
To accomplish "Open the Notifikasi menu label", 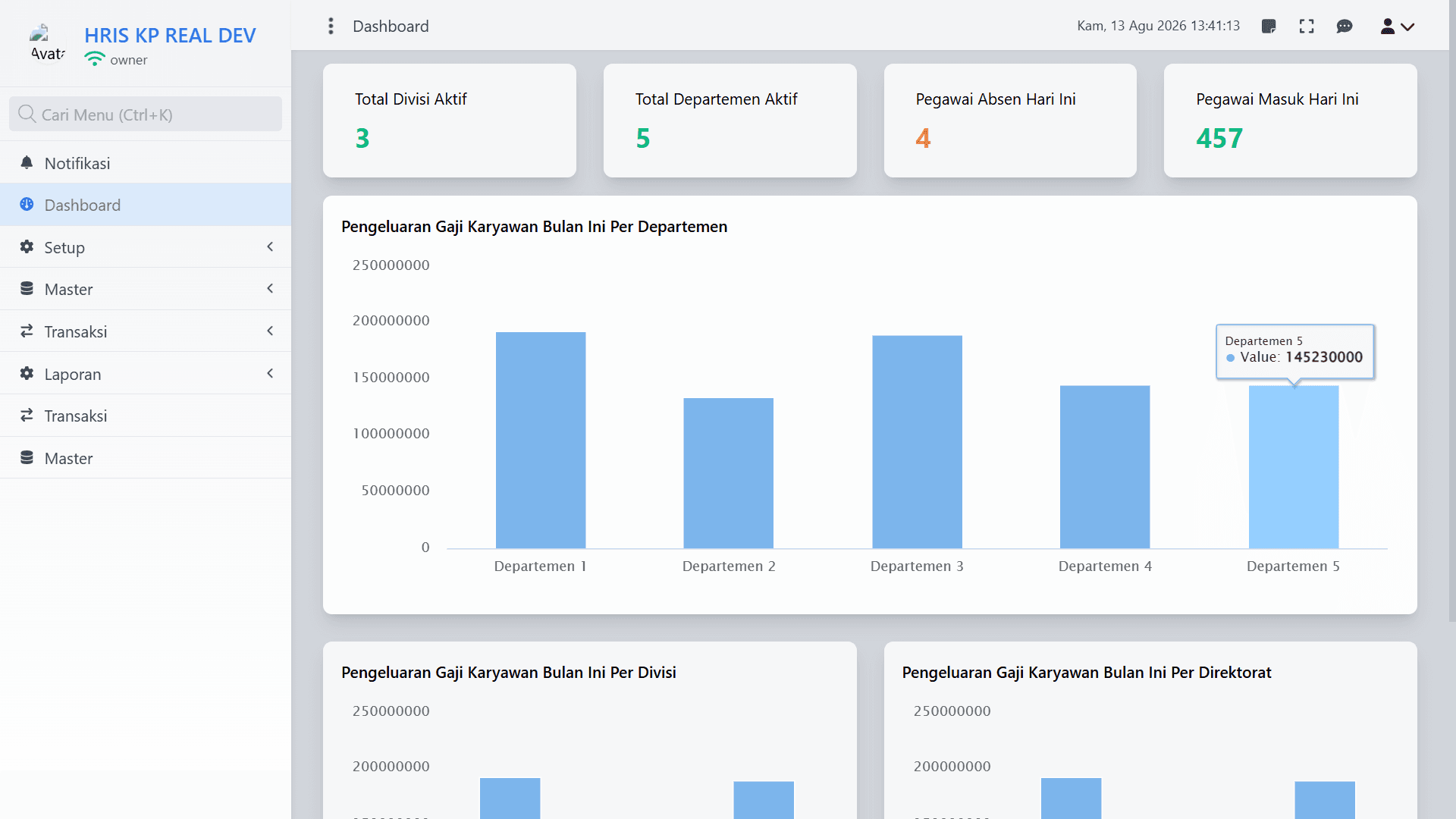I will [77, 163].
